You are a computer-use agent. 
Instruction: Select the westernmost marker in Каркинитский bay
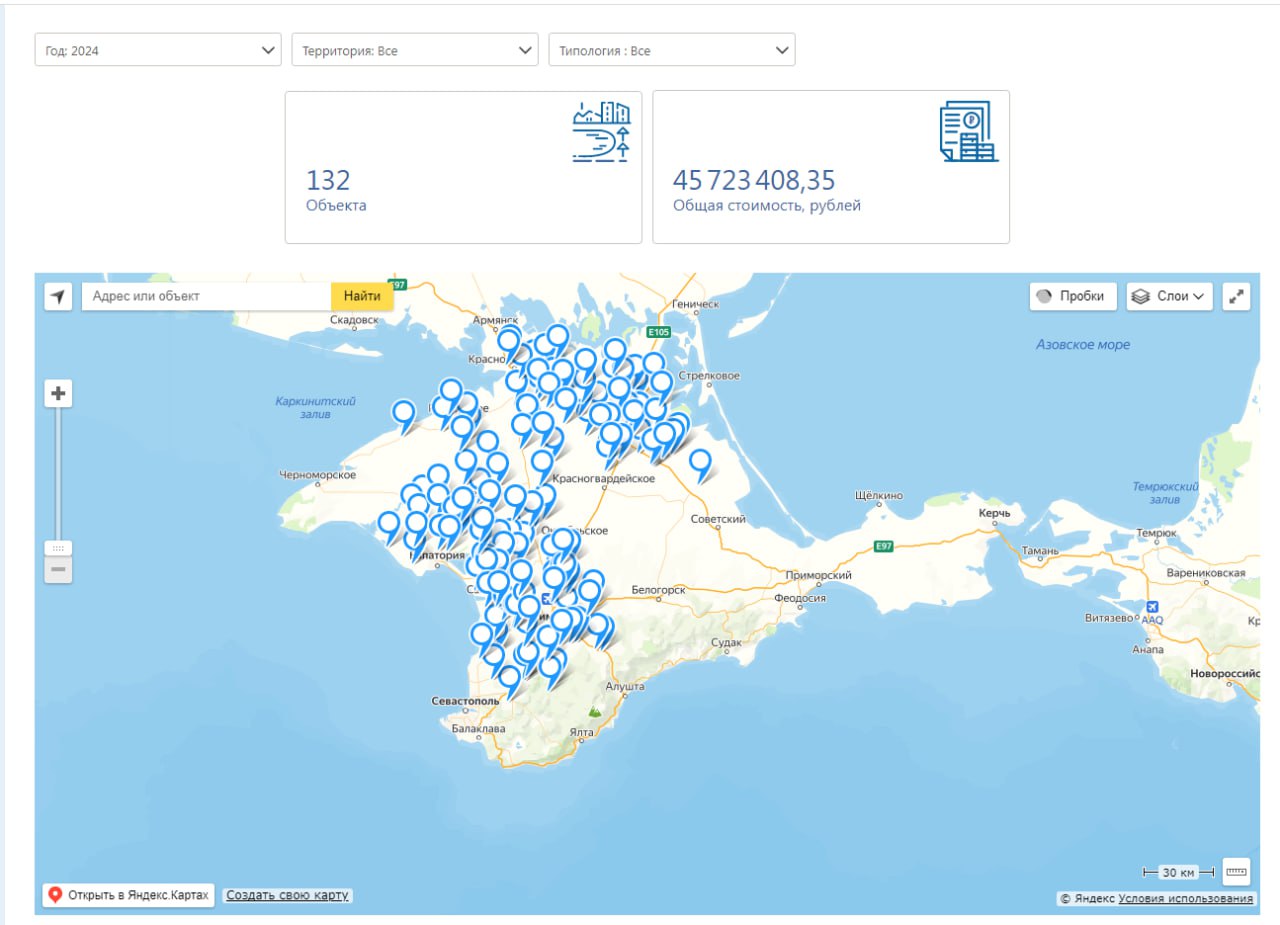404,413
